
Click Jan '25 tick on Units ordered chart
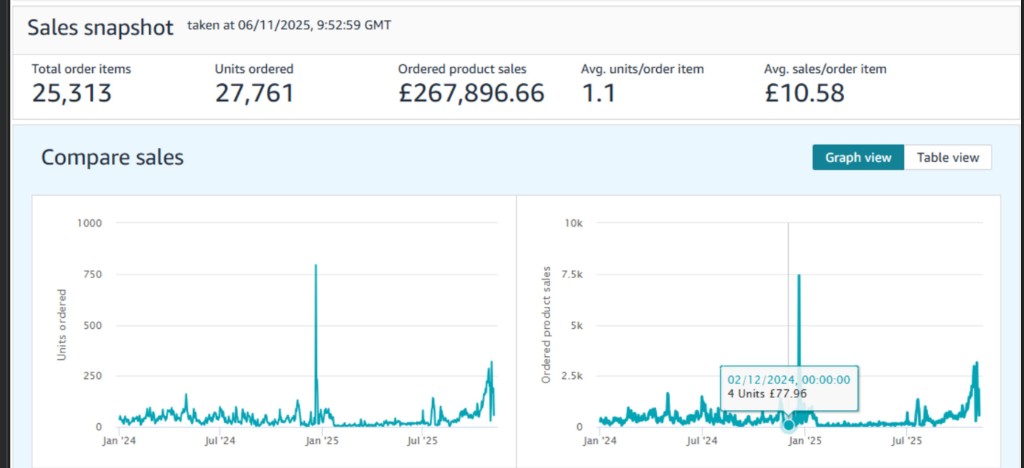pos(321,441)
